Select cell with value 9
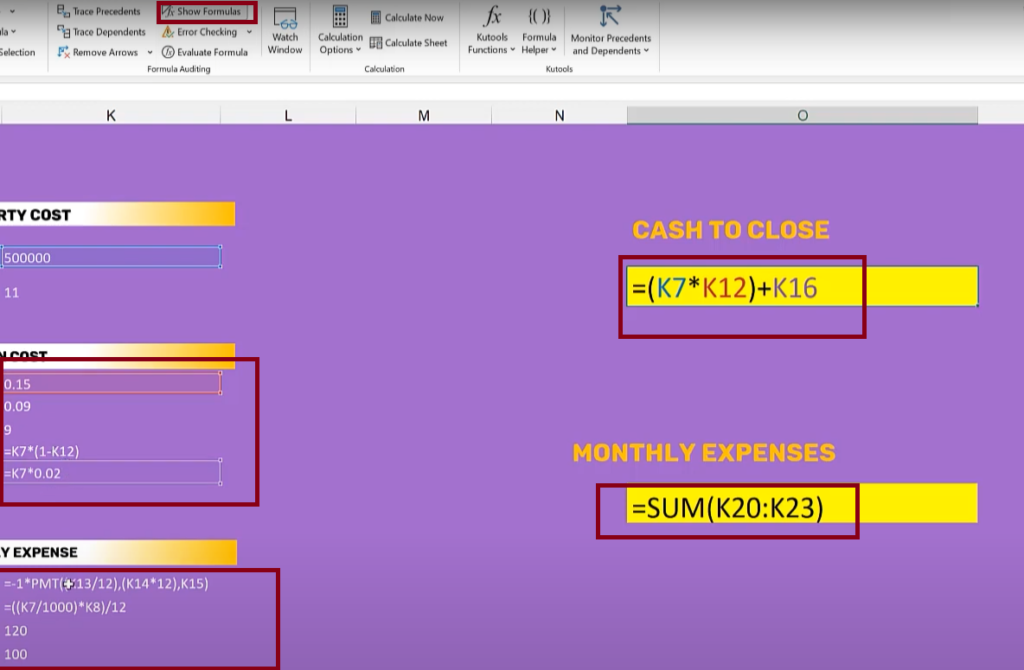 pos(111,429)
